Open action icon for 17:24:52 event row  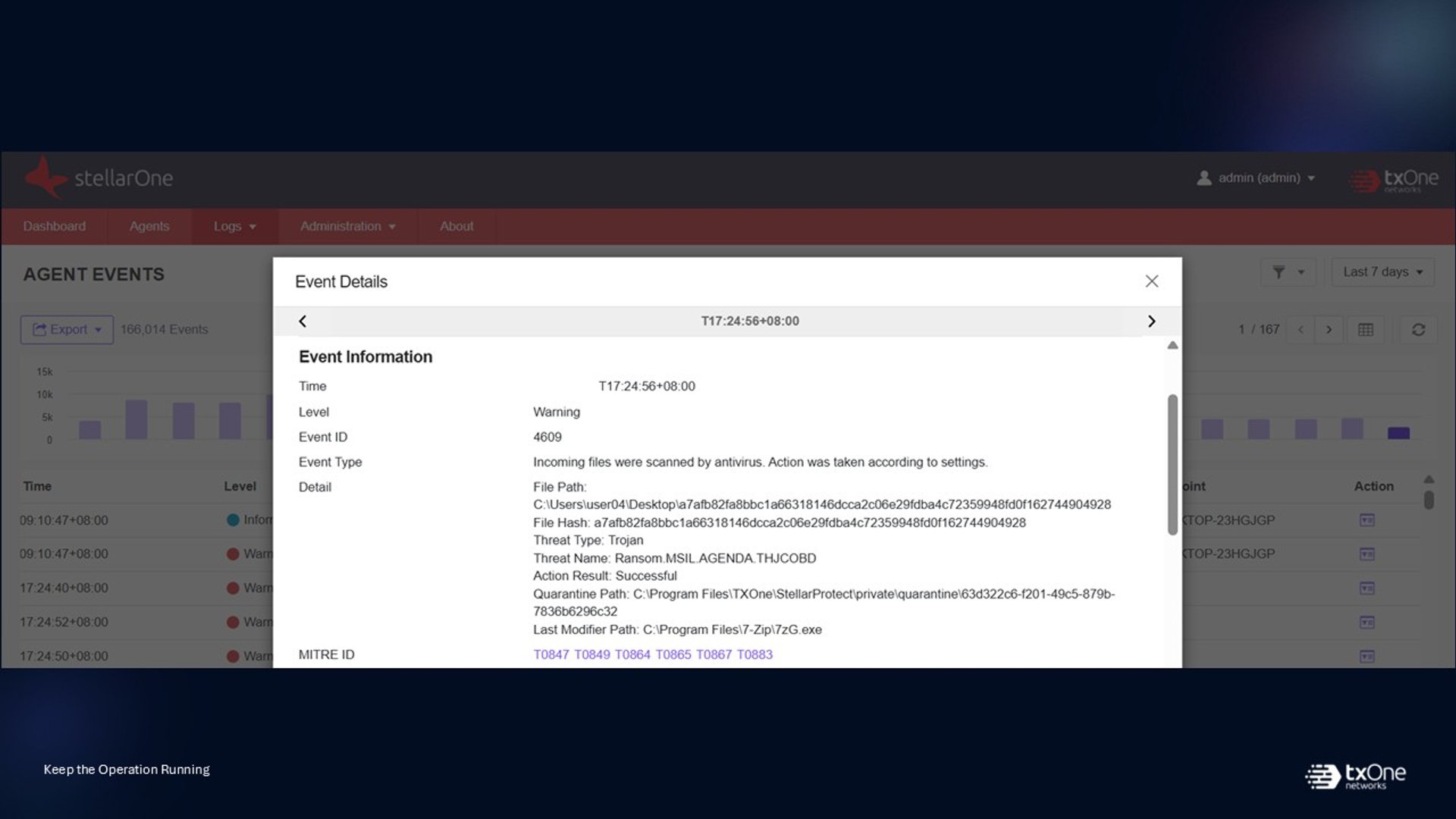1367,623
